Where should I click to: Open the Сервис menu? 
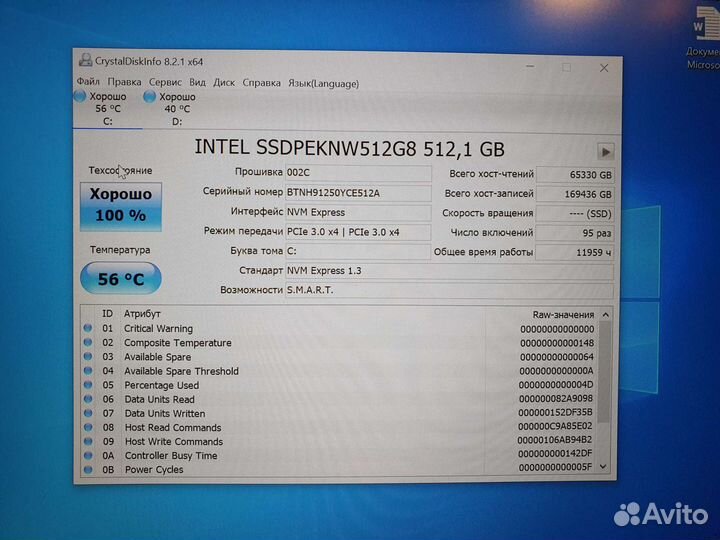(x=165, y=82)
